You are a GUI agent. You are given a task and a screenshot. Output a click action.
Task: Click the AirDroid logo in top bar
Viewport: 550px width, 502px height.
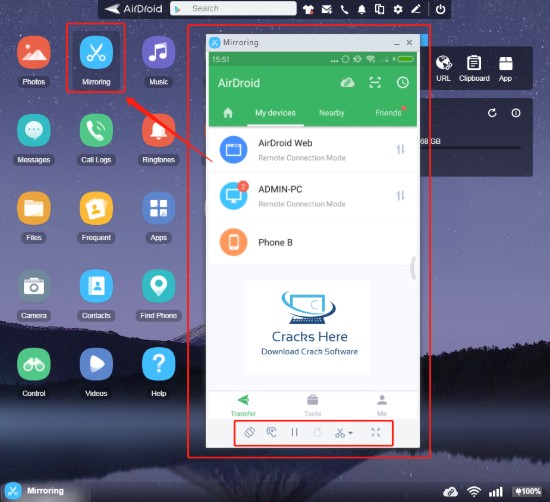(x=134, y=9)
